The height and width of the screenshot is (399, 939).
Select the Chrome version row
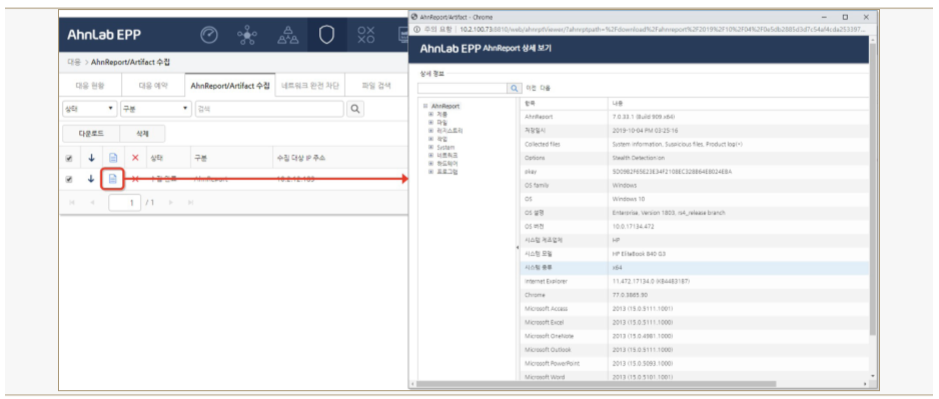tap(694, 294)
